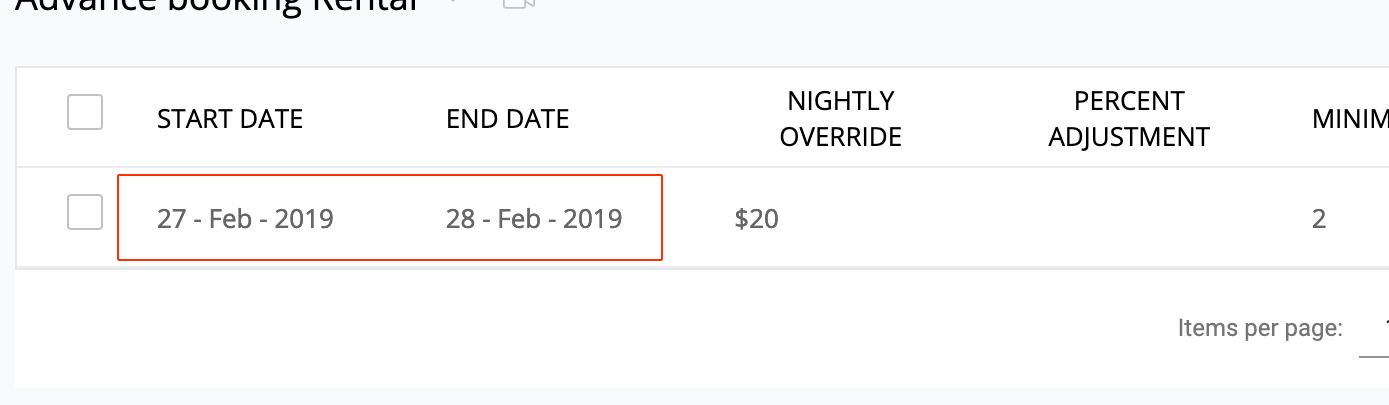
Task: Click the Advance booking Rental page title
Action: point(217,4)
